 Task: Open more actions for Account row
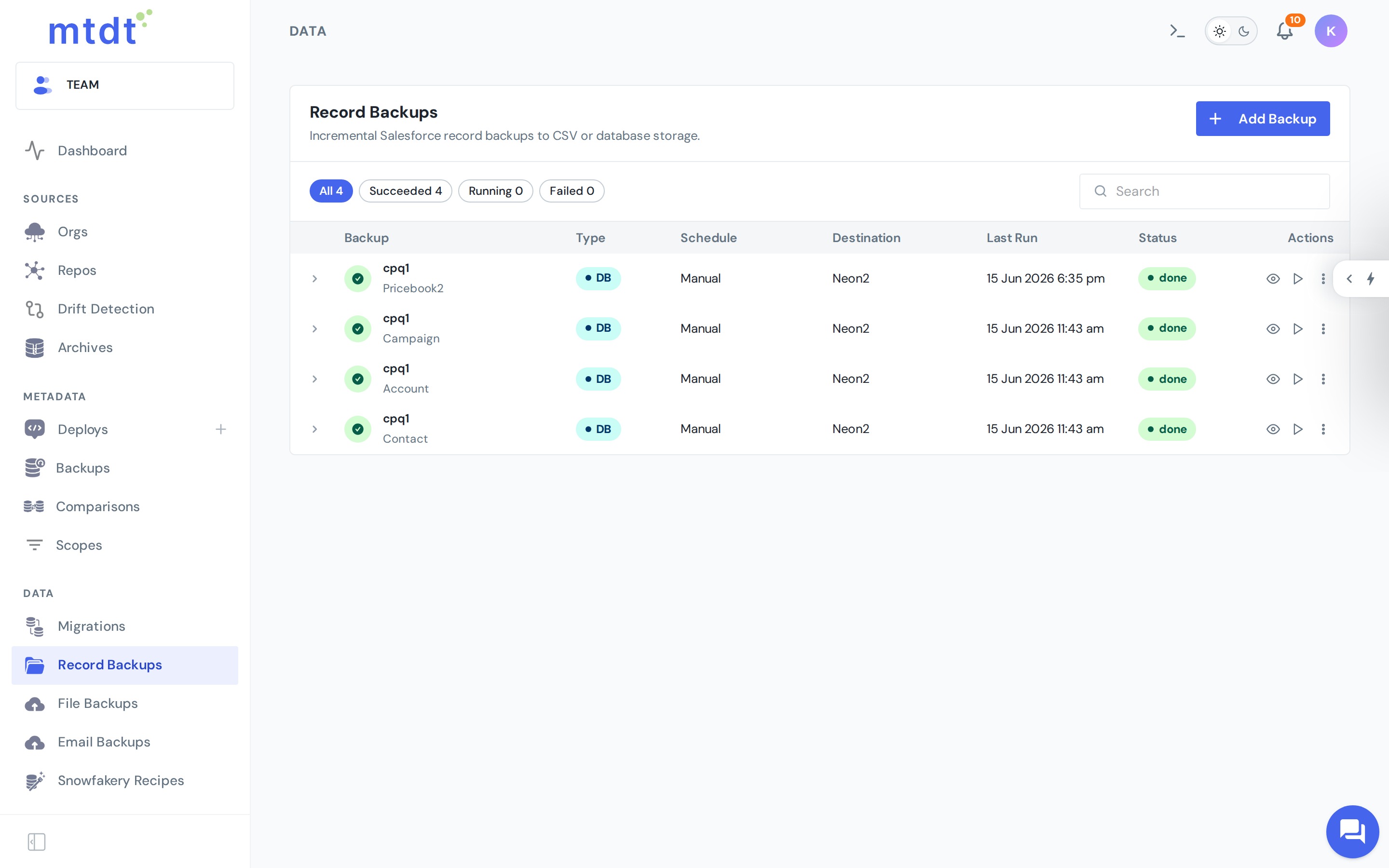coord(1323,379)
